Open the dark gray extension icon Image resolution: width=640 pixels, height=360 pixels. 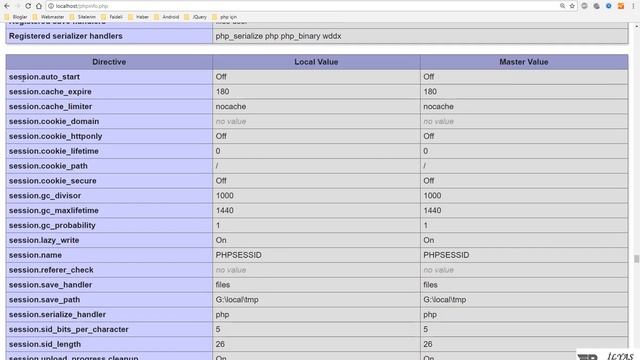point(597,6)
